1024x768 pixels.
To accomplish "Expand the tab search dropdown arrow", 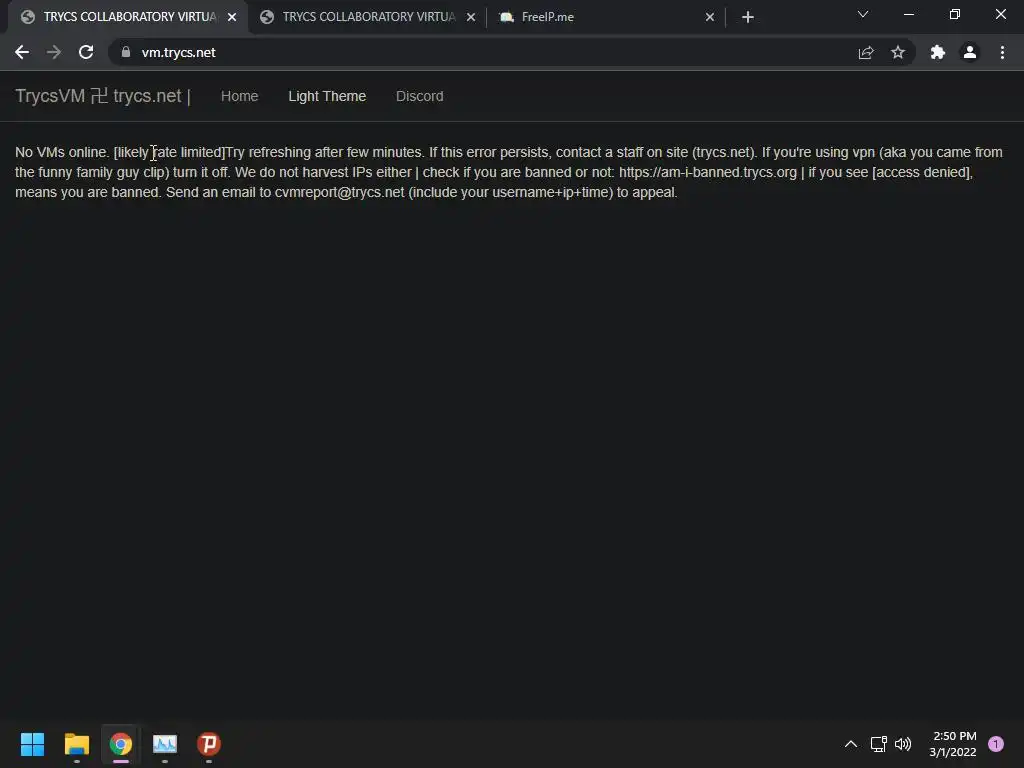I will coord(863,14).
